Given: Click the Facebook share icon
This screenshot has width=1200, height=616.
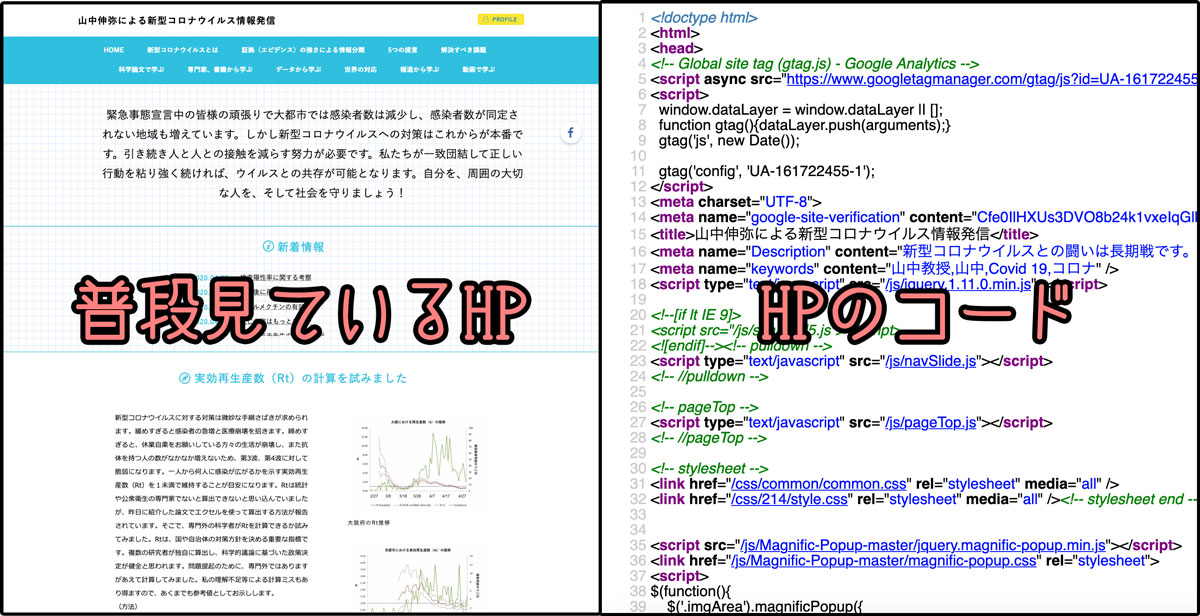Looking at the screenshot, I should pos(571,133).
